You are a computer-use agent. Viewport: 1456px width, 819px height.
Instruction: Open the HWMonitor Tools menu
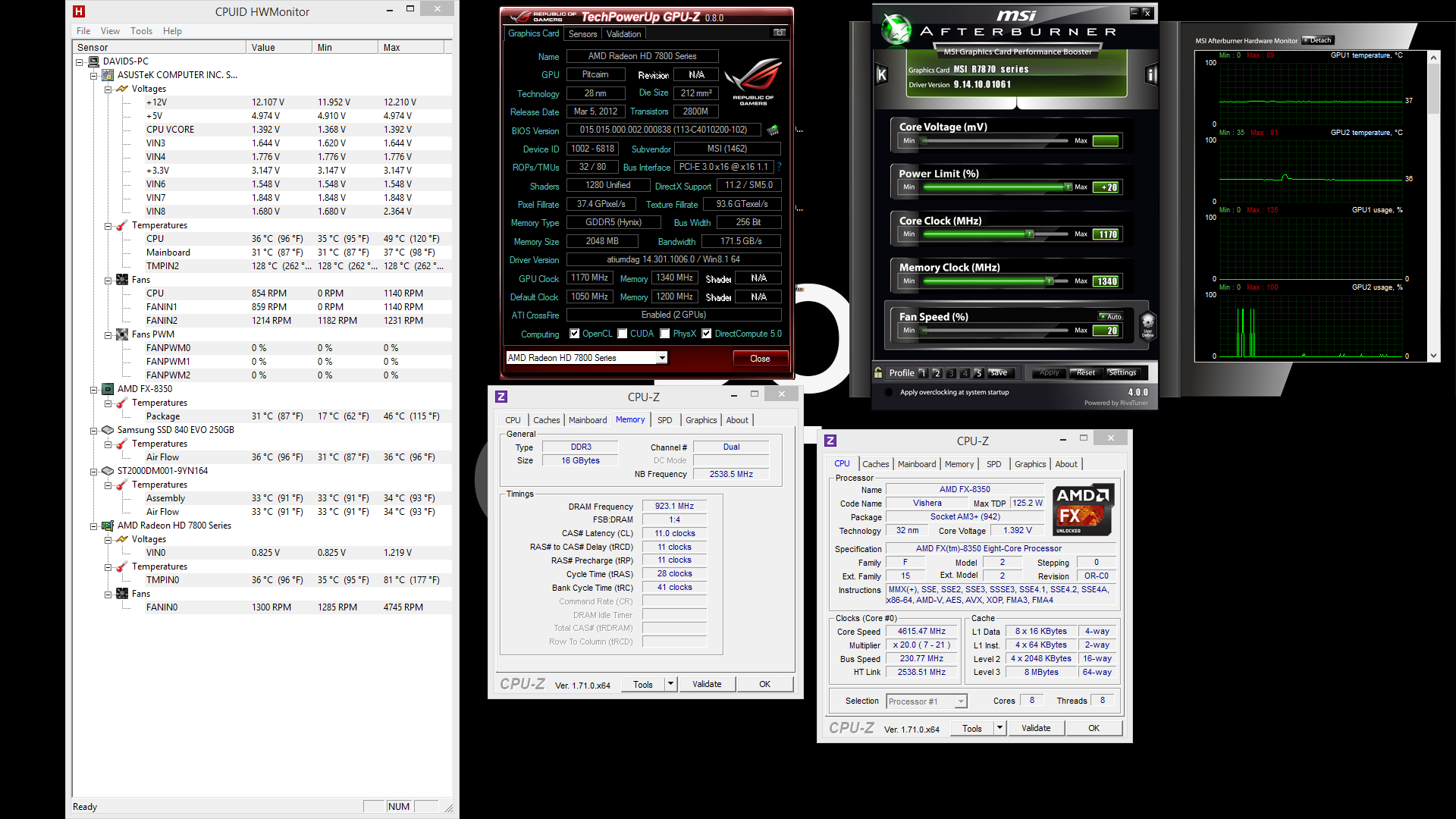point(141,31)
